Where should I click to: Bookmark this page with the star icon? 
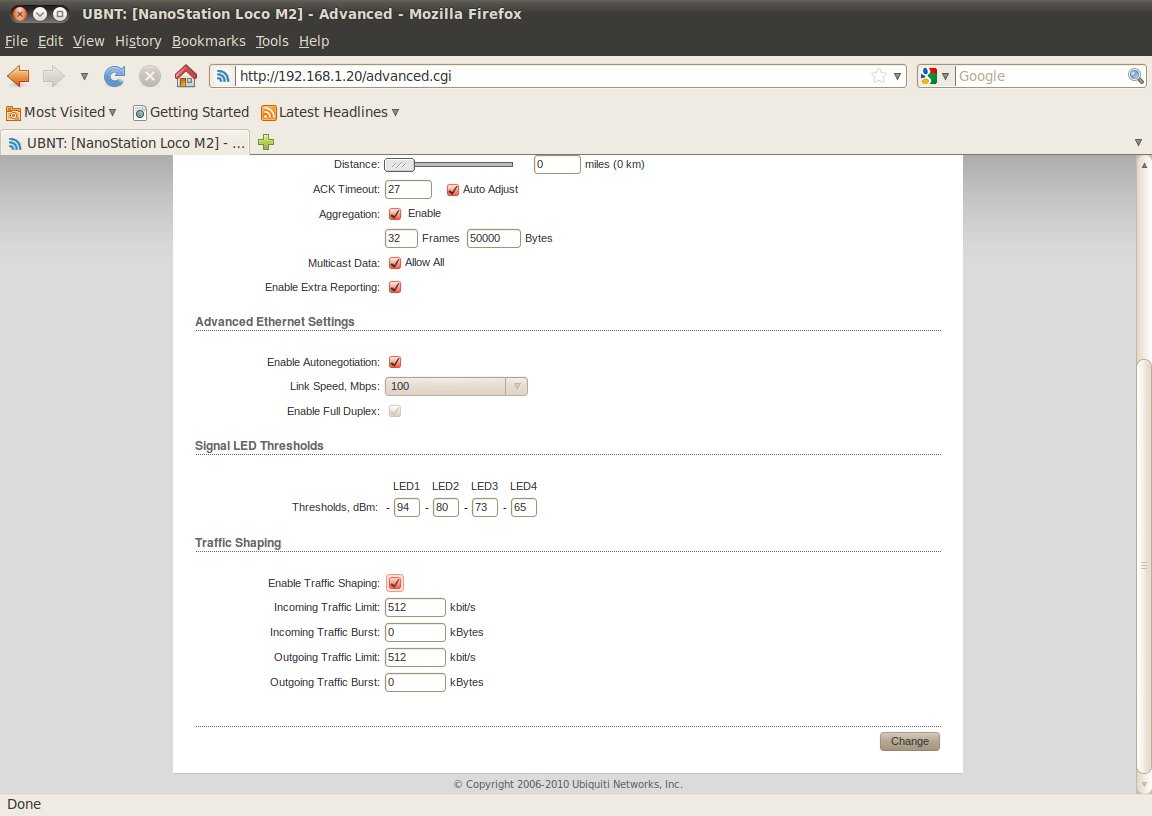click(878, 76)
